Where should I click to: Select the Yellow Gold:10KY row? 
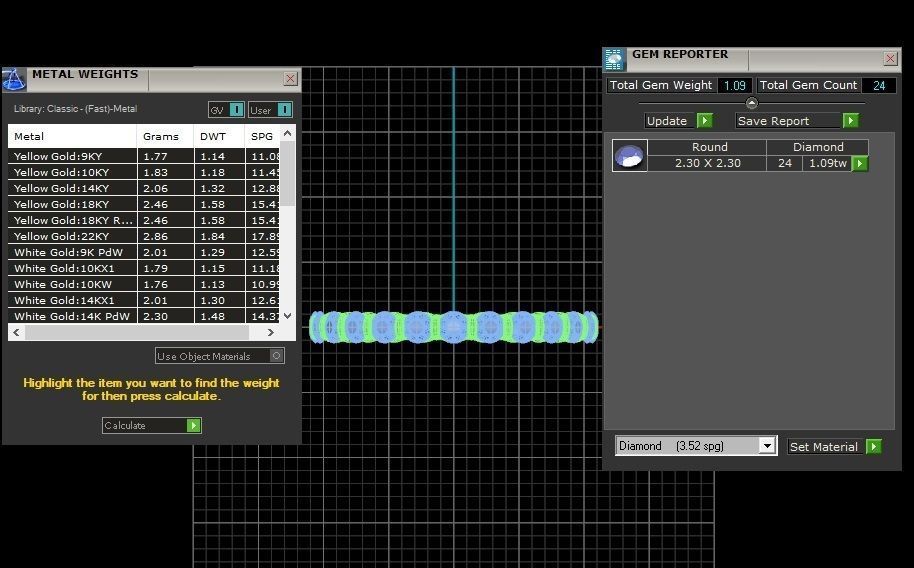(x=144, y=172)
